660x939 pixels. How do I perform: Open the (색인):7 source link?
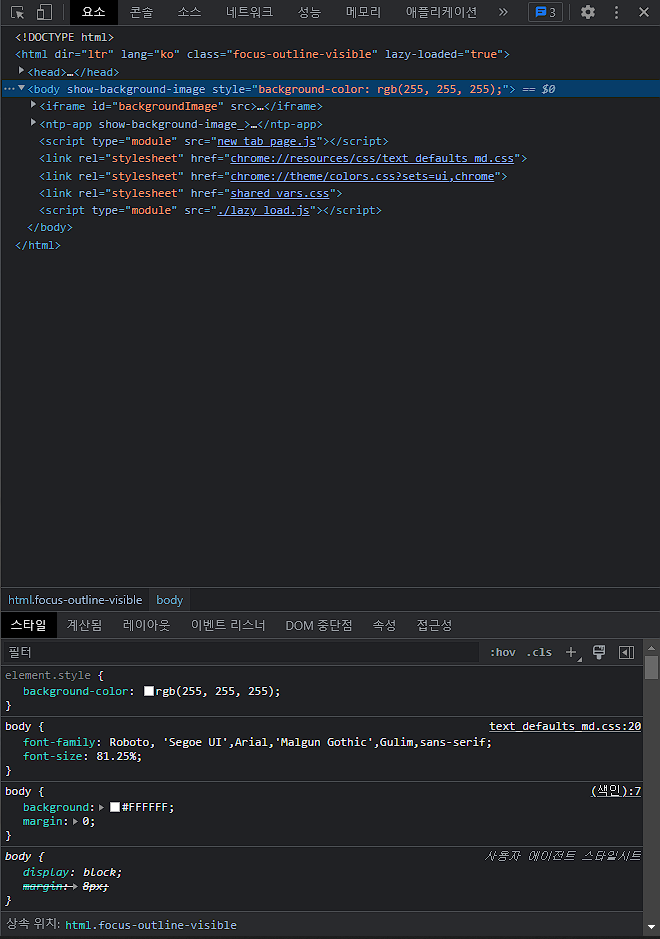pos(616,791)
